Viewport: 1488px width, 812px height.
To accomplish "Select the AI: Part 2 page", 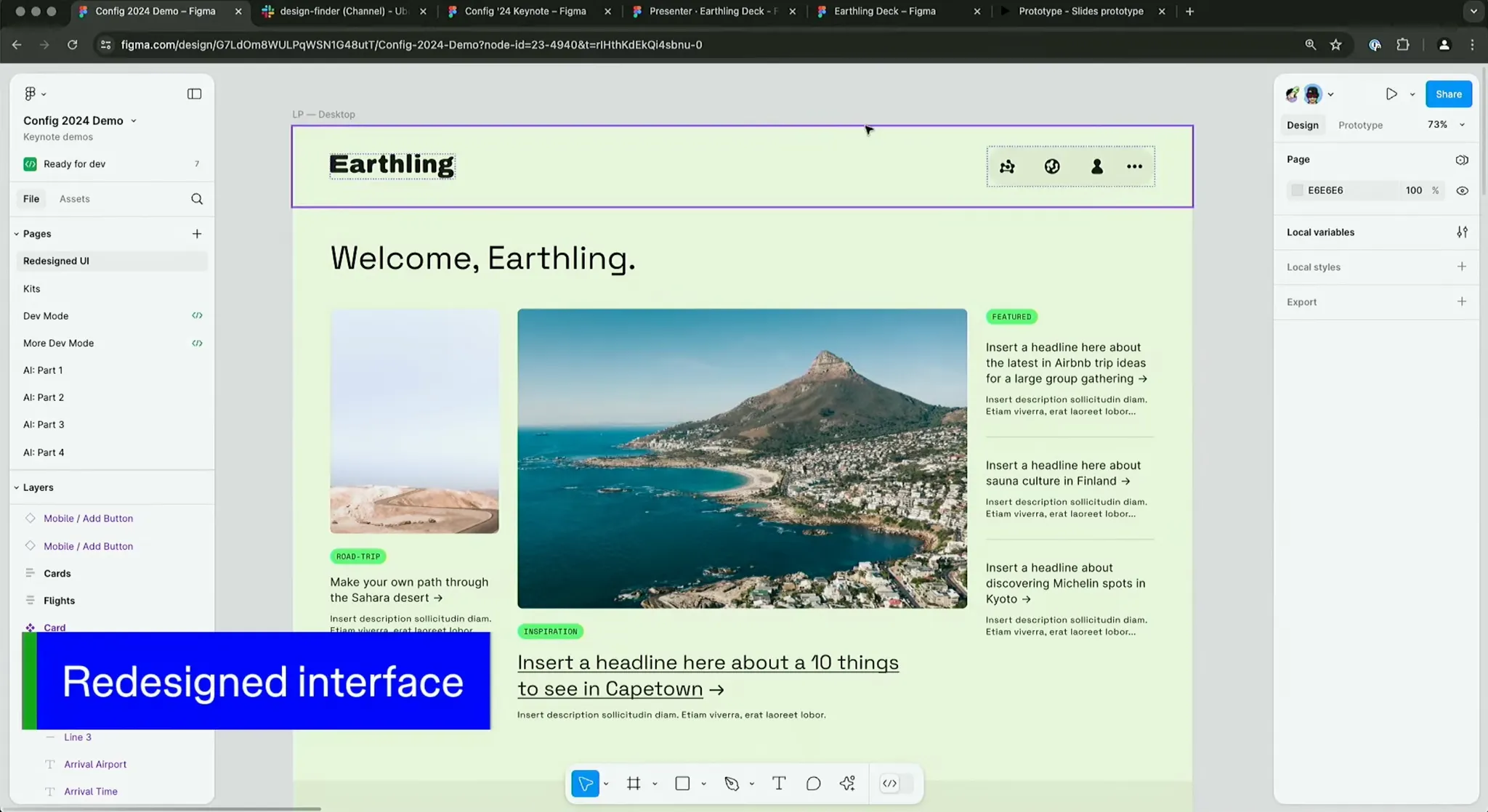I will point(44,397).
